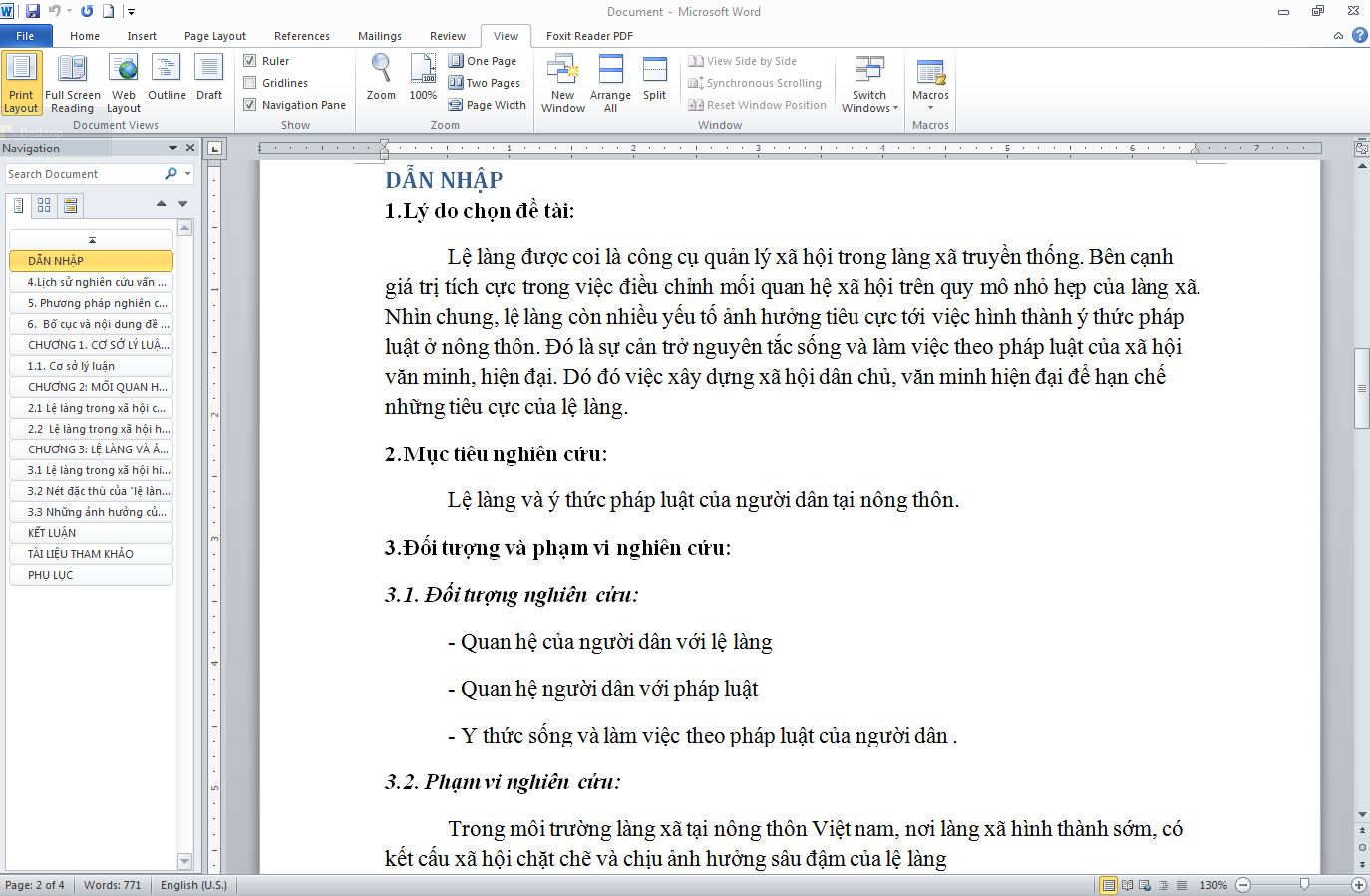Go to 1.1. Cơ sở lý luận heading
This screenshot has height=896, width=1370.
click(91, 366)
